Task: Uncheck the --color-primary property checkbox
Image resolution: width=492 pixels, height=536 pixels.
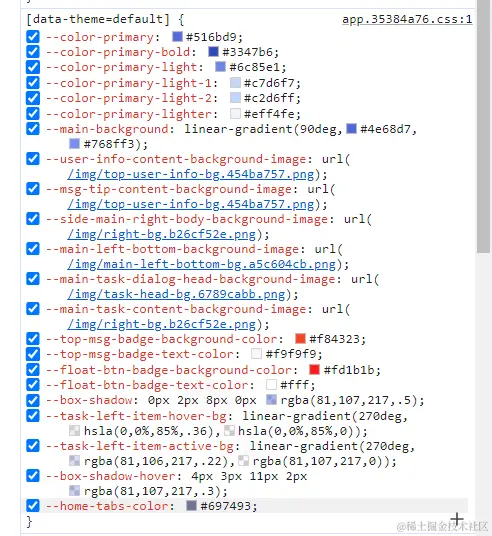Action: [x=33, y=37]
